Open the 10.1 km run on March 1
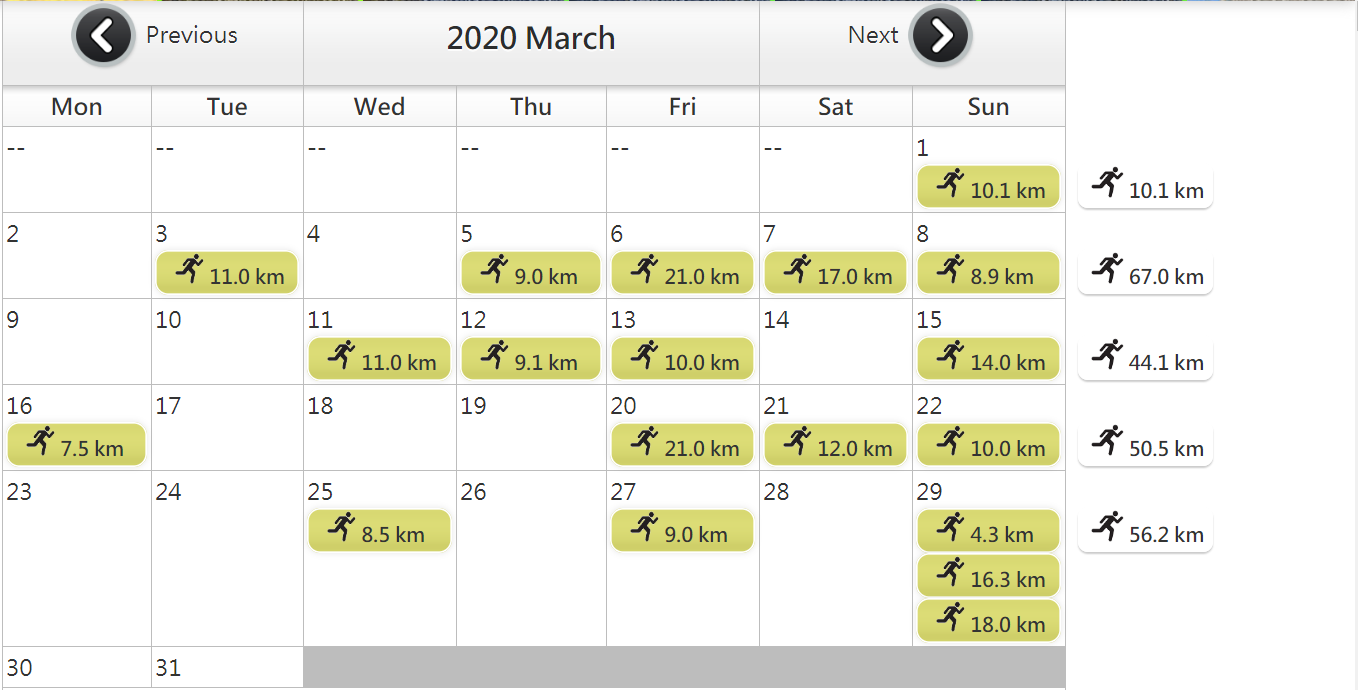 tap(988, 187)
